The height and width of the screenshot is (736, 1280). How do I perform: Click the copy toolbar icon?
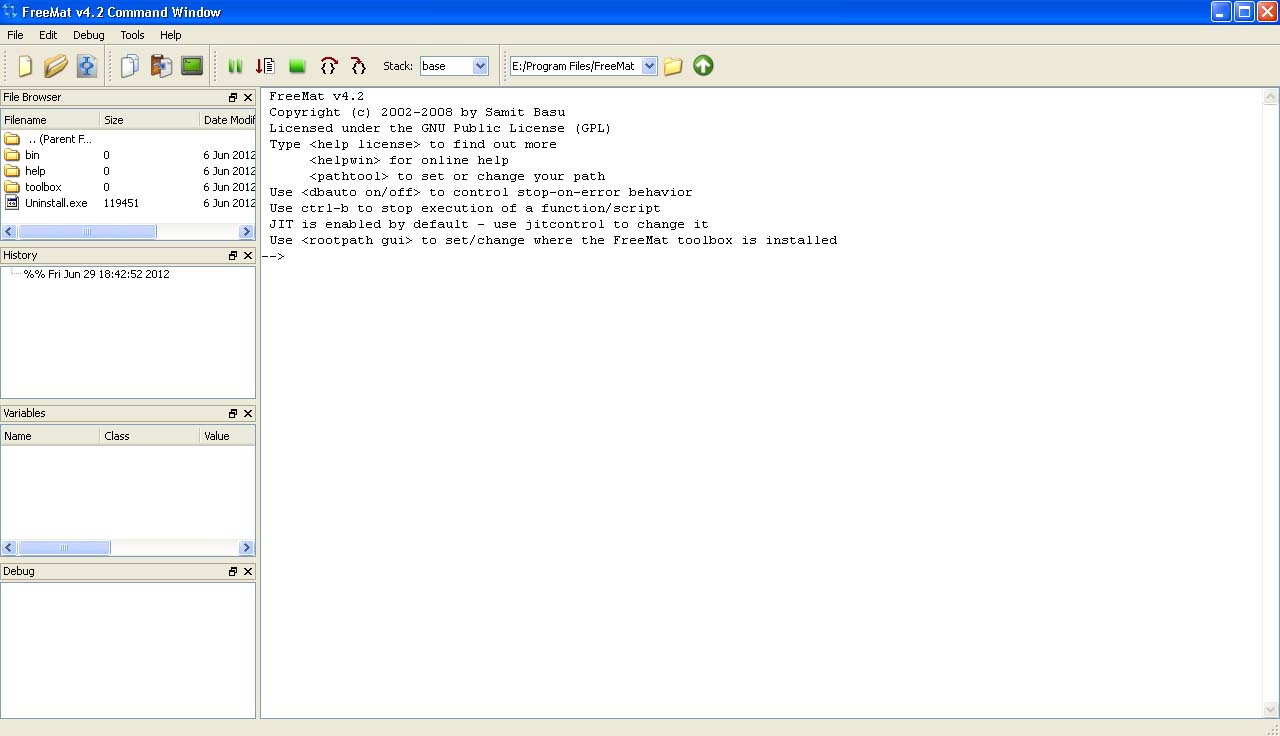click(x=130, y=66)
